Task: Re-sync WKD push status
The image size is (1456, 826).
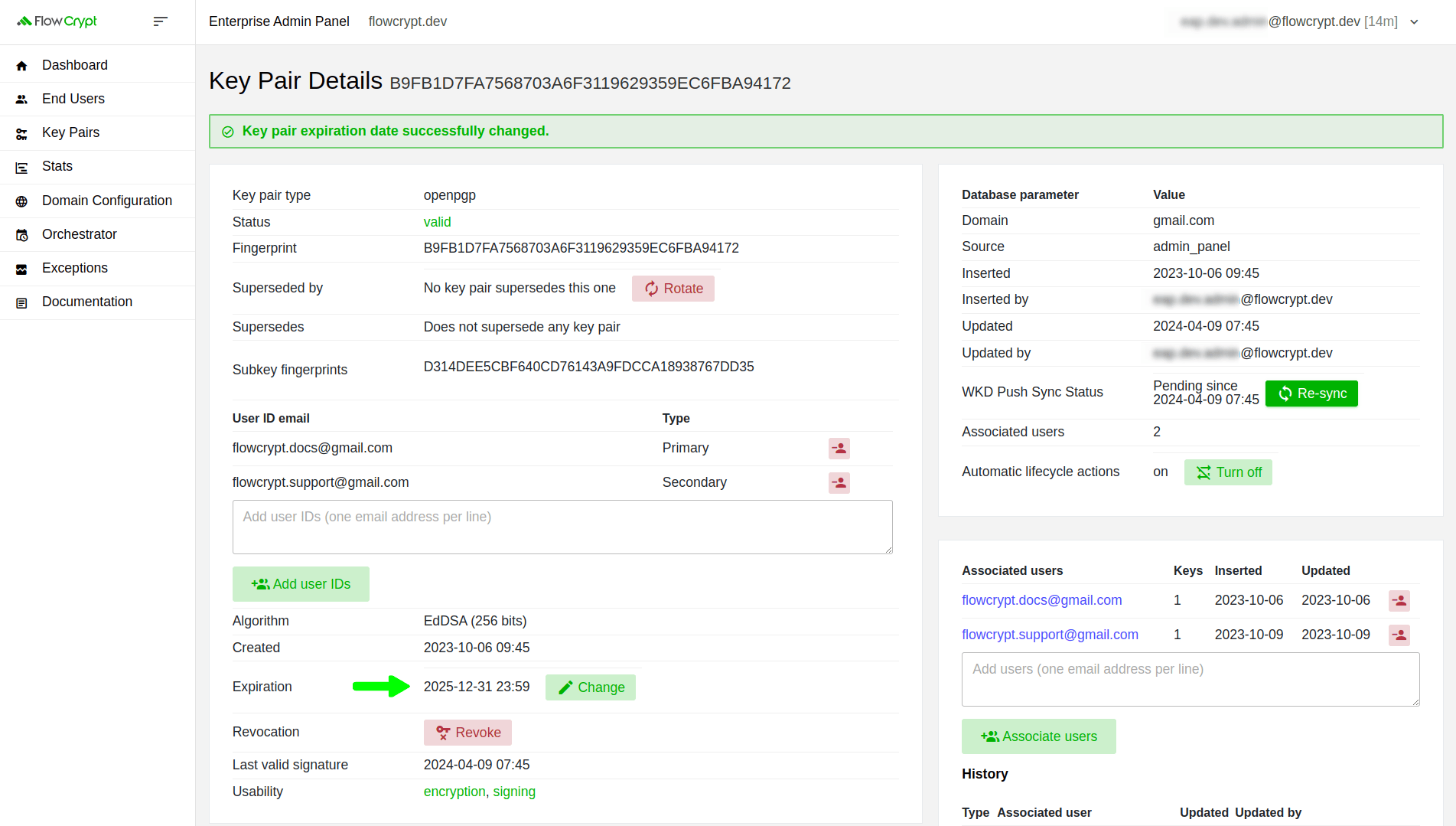Action: coord(1311,393)
